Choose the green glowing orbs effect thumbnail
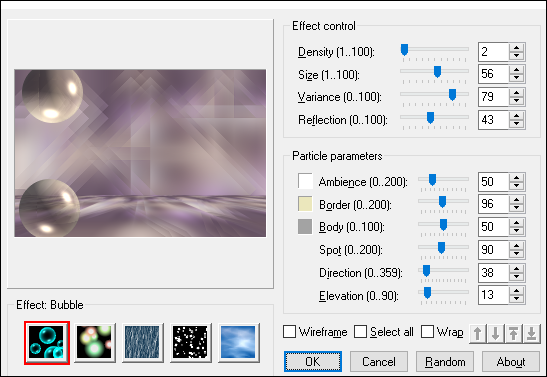 [94, 343]
